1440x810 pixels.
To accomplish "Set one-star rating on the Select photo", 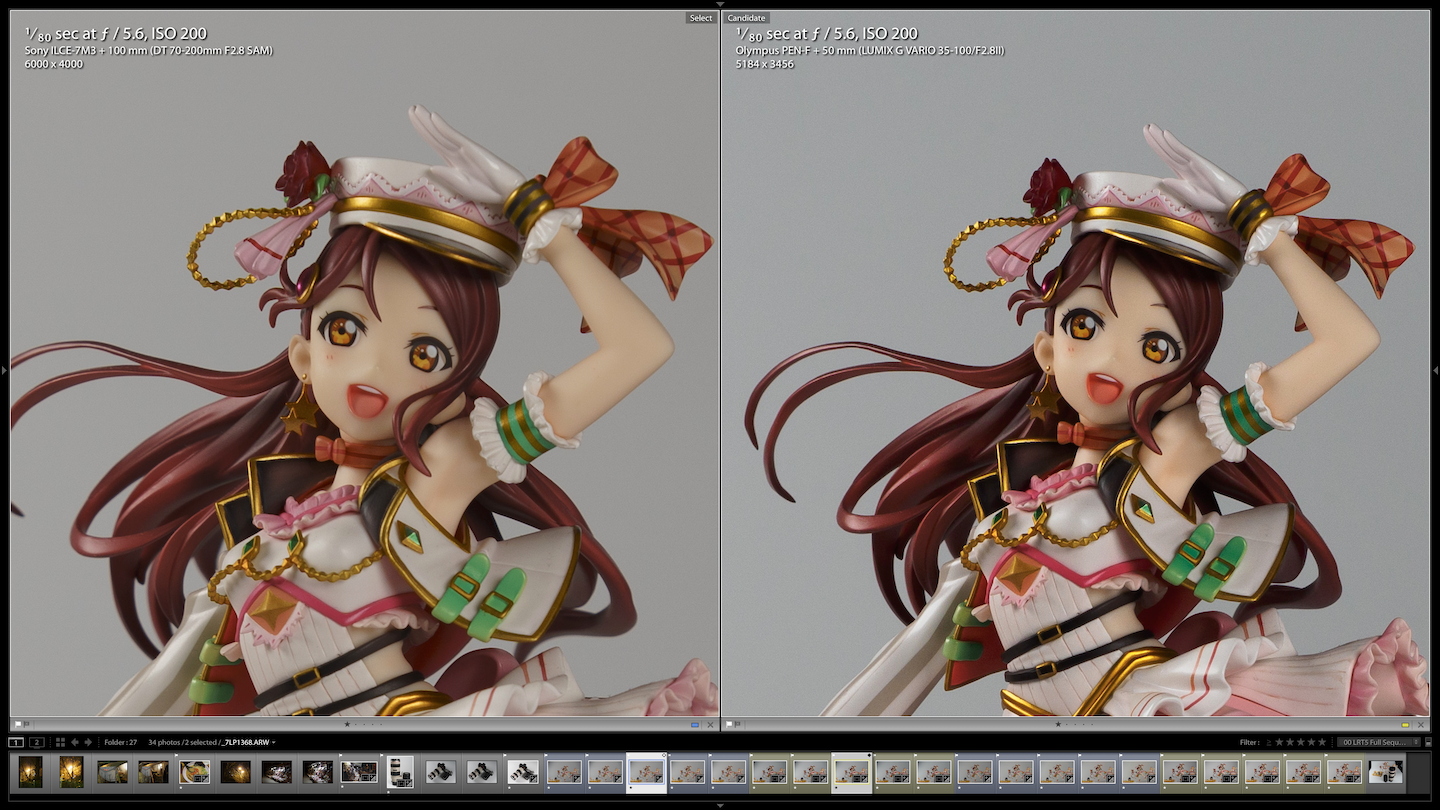I will tap(347, 724).
